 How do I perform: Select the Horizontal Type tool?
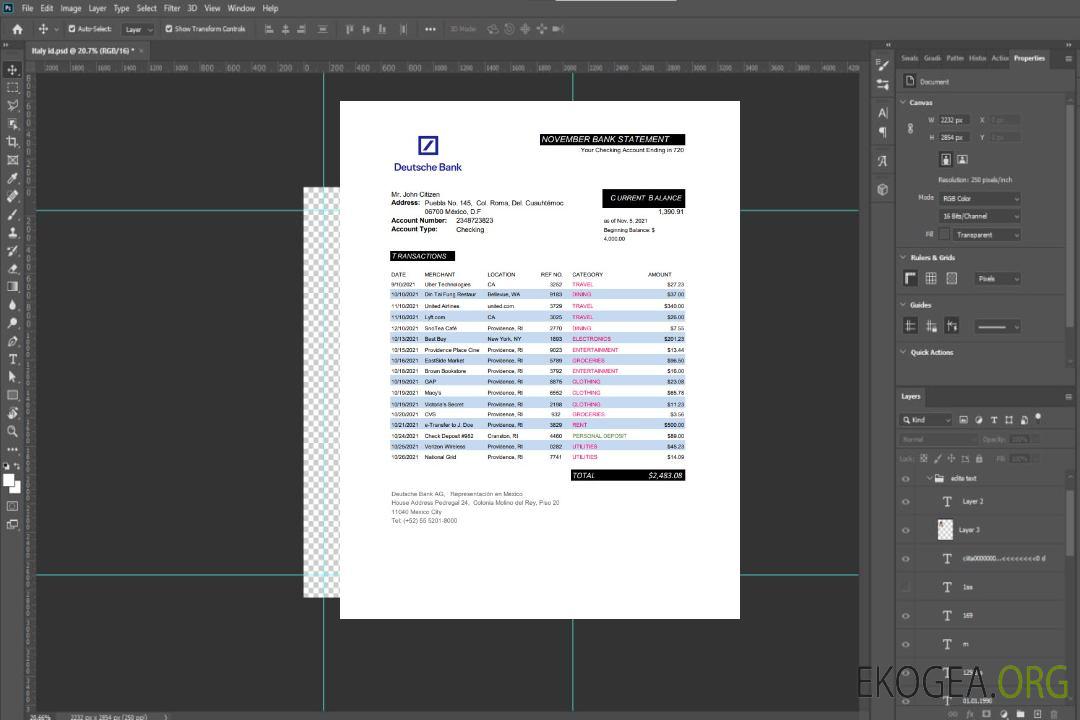pyautogui.click(x=12, y=359)
